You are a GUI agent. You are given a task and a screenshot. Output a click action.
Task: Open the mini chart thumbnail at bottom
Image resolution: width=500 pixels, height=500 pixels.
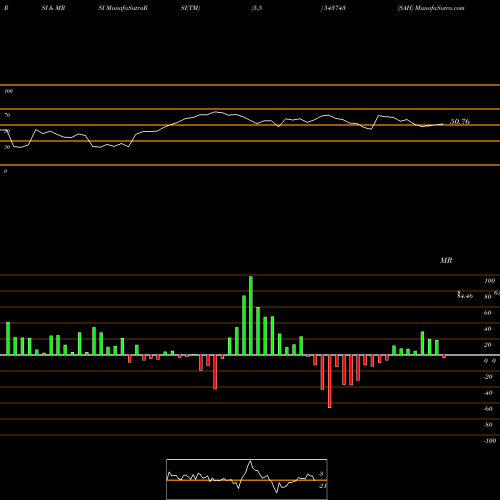(247, 479)
